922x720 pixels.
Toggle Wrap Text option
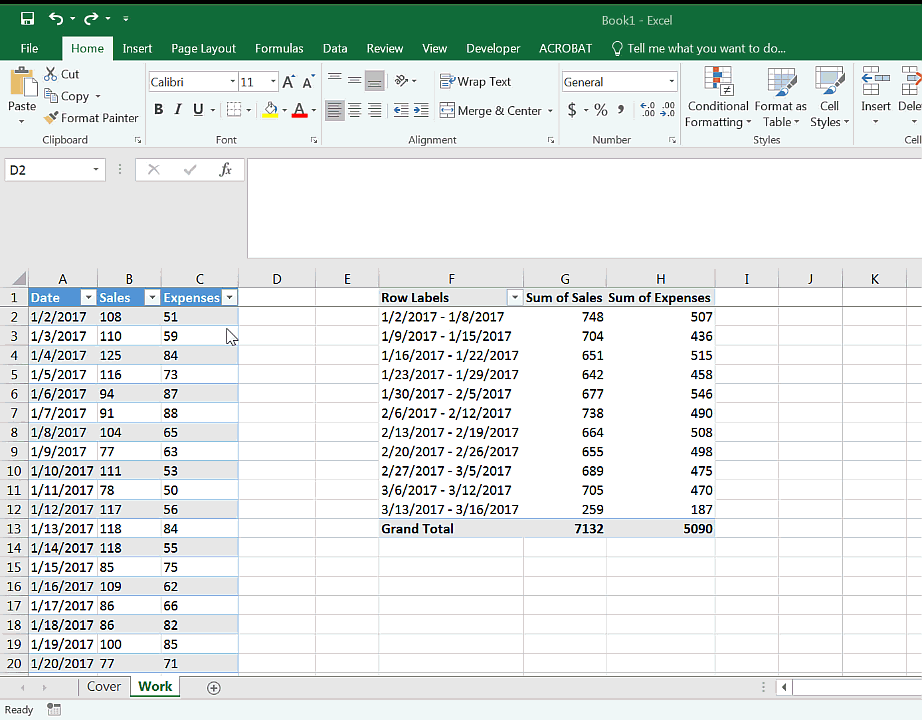click(x=476, y=82)
